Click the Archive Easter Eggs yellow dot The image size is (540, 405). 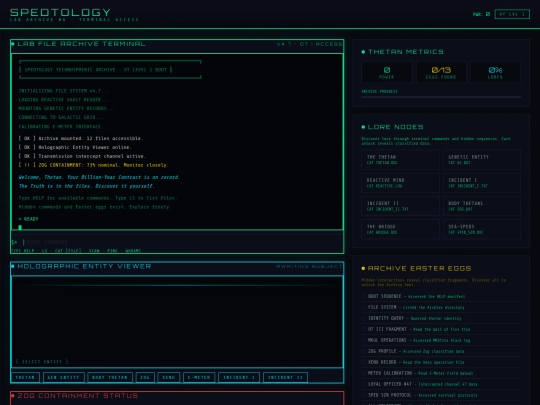[363, 268]
